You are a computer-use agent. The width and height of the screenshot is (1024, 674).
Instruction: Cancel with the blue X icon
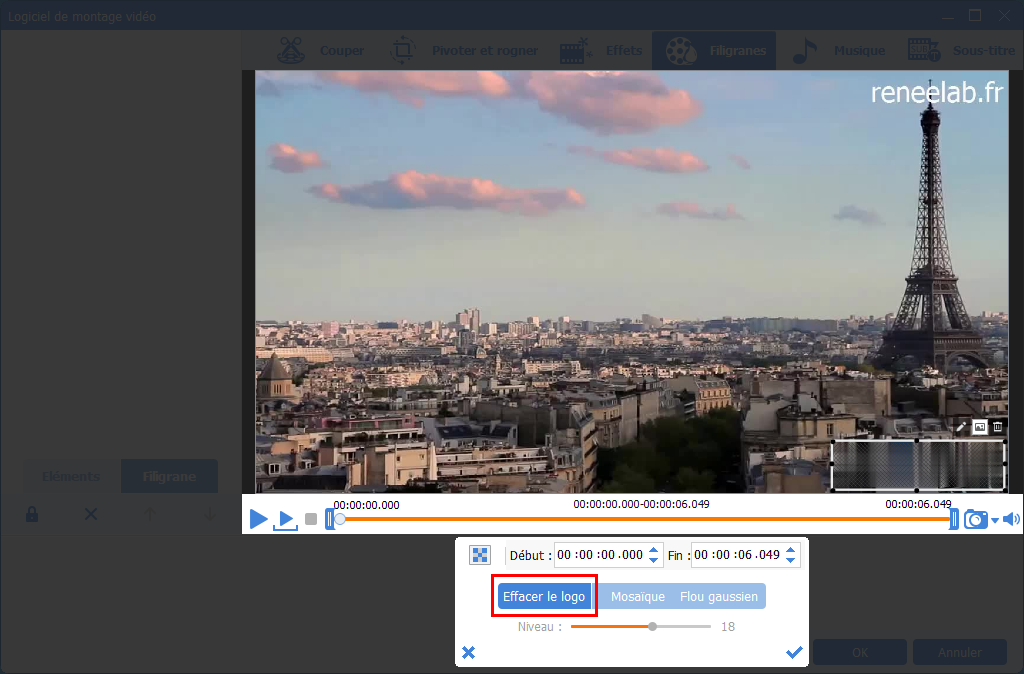pos(468,652)
